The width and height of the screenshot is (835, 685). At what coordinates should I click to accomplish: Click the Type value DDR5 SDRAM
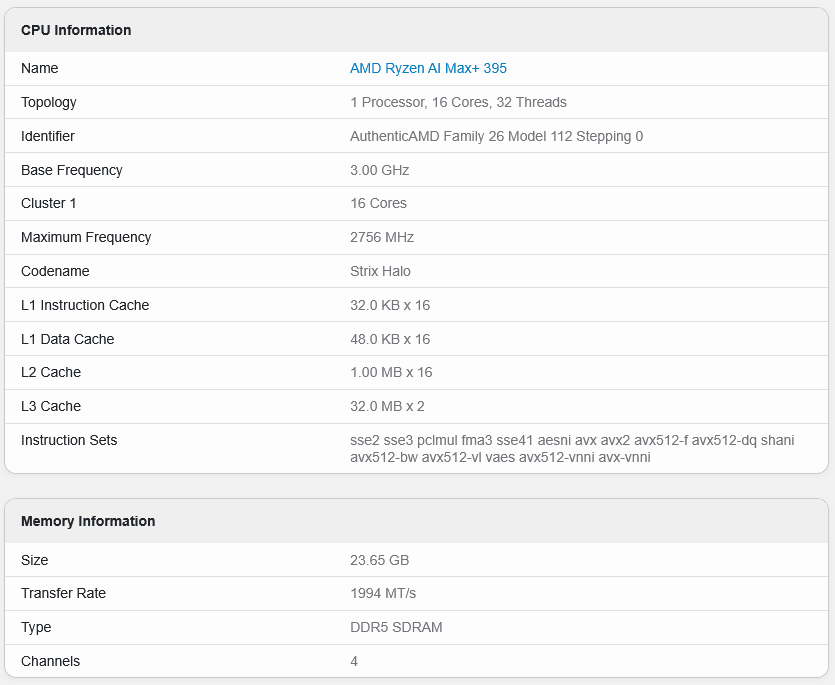coord(394,627)
